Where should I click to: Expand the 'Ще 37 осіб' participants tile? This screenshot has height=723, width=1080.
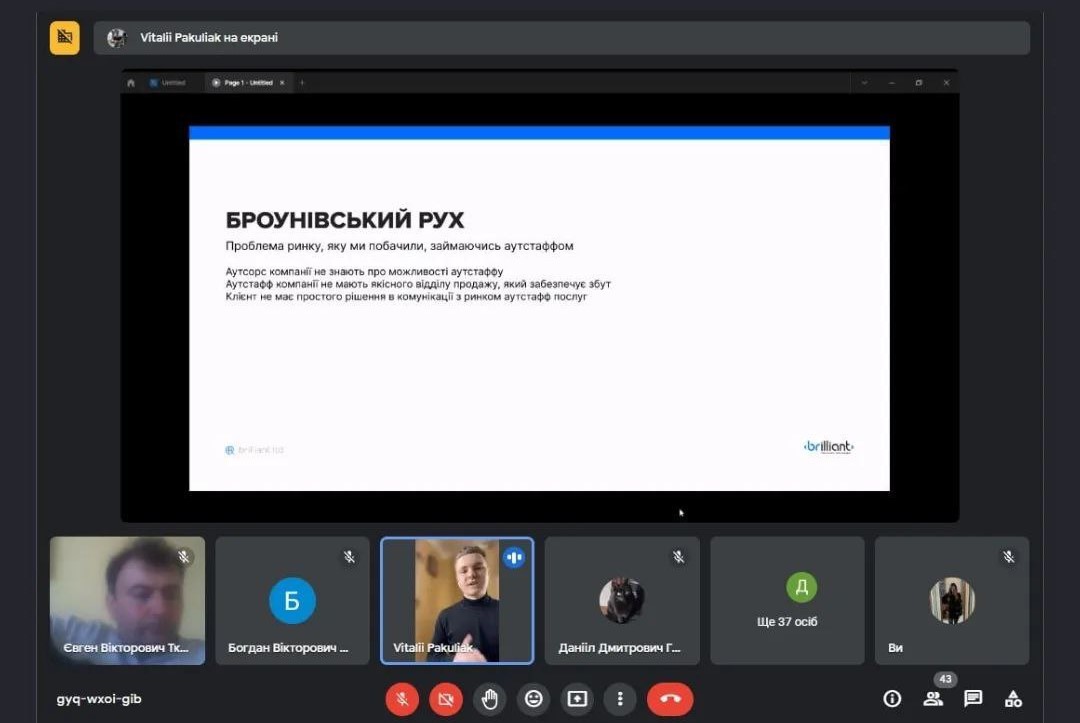[x=787, y=601]
